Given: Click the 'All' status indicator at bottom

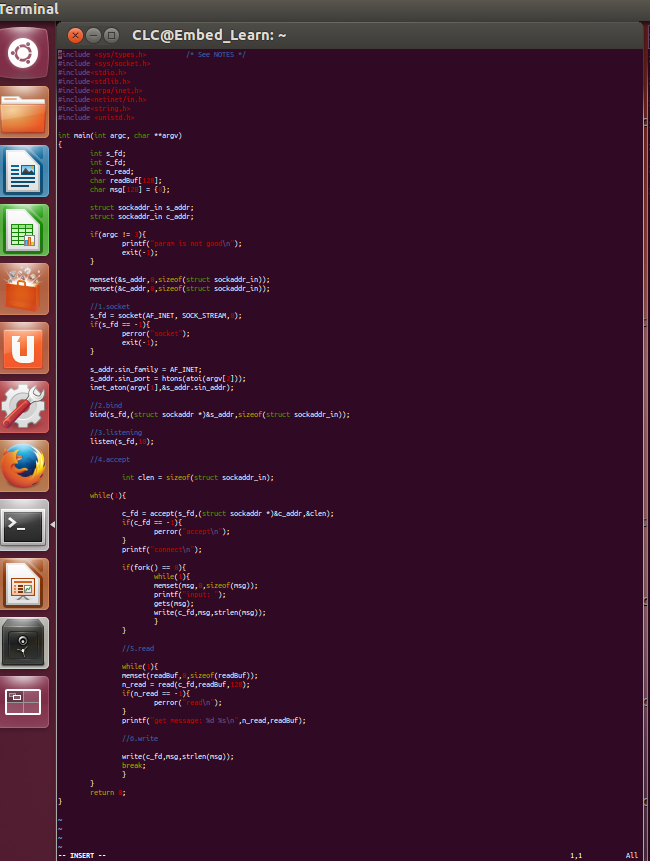Looking at the screenshot, I should 632,856.
